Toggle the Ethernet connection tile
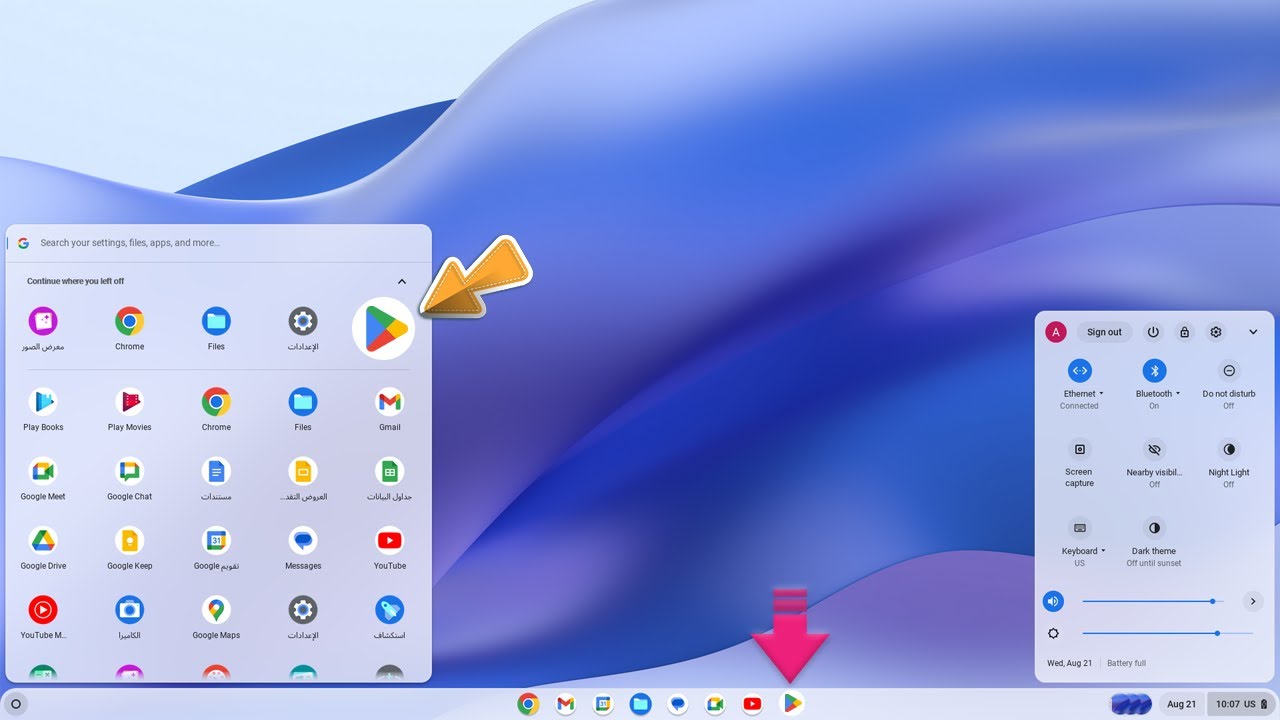Image resolution: width=1280 pixels, height=720 pixels. pyautogui.click(x=1079, y=370)
